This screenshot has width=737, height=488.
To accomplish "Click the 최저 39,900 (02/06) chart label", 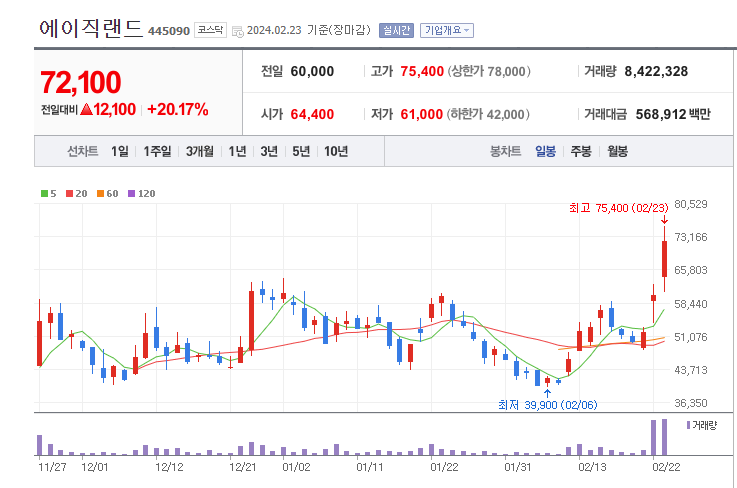I will point(548,405).
